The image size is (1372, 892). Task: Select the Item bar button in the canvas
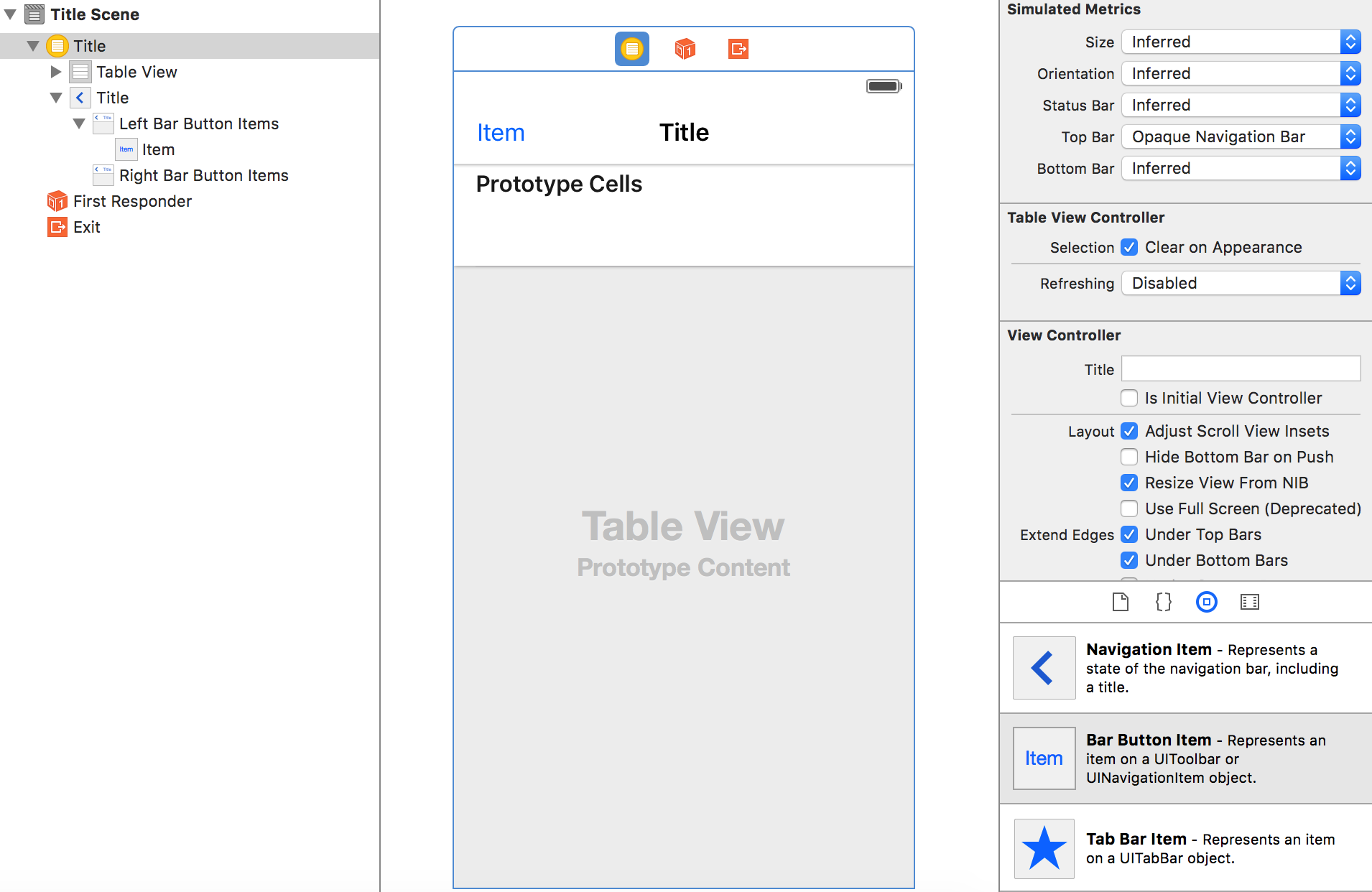coord(500,132)
